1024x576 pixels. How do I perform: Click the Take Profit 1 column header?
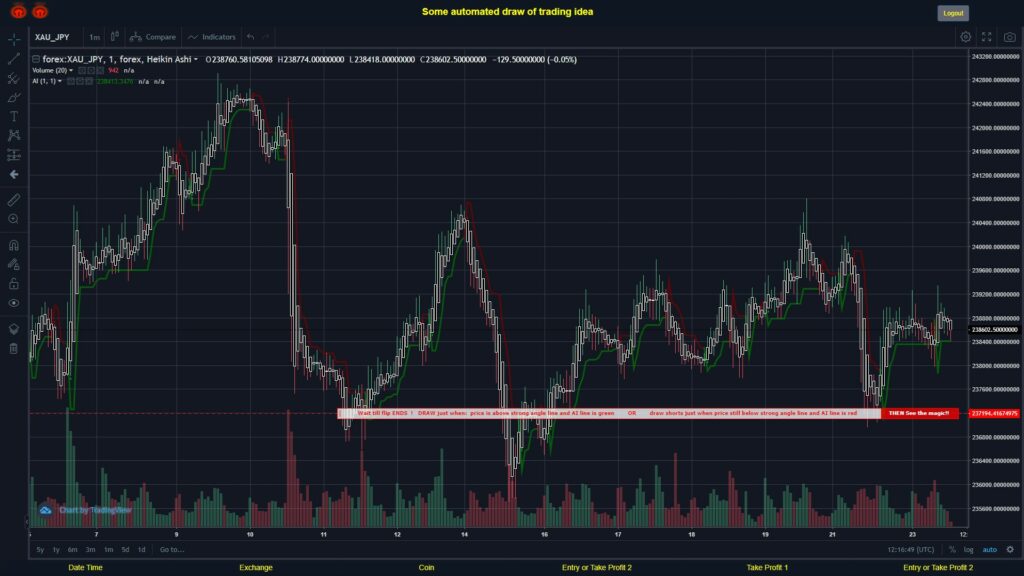pos(767,568)
